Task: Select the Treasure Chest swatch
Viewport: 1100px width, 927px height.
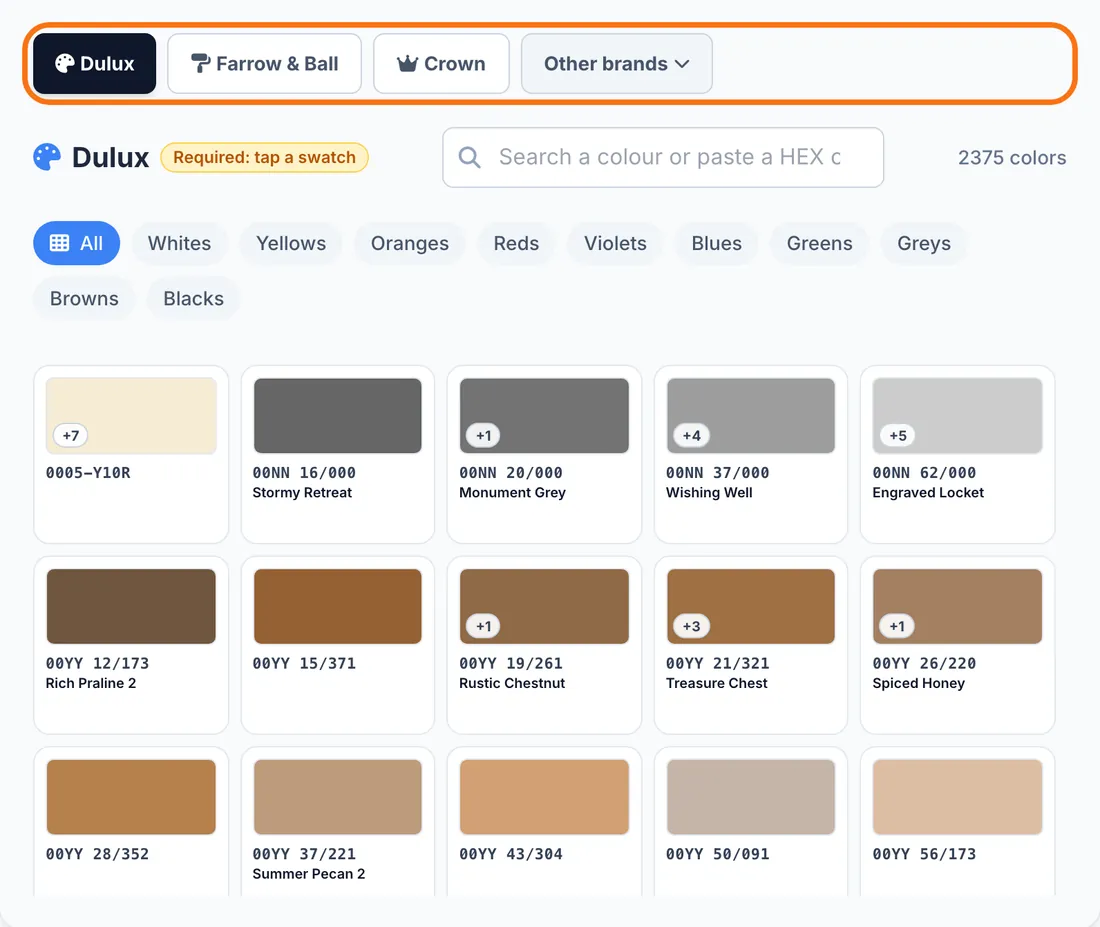Action: click(751, 606)
